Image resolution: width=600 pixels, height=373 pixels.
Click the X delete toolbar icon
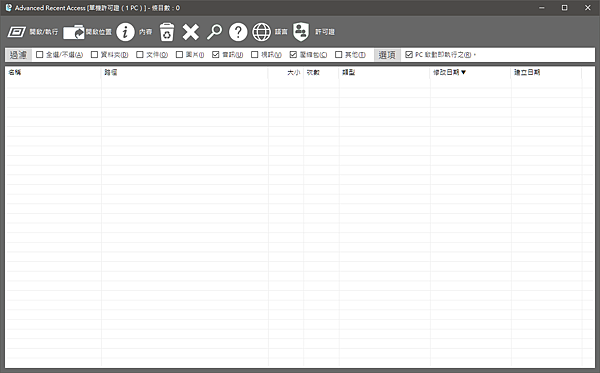pyautogui.click(x=191, y=32)
